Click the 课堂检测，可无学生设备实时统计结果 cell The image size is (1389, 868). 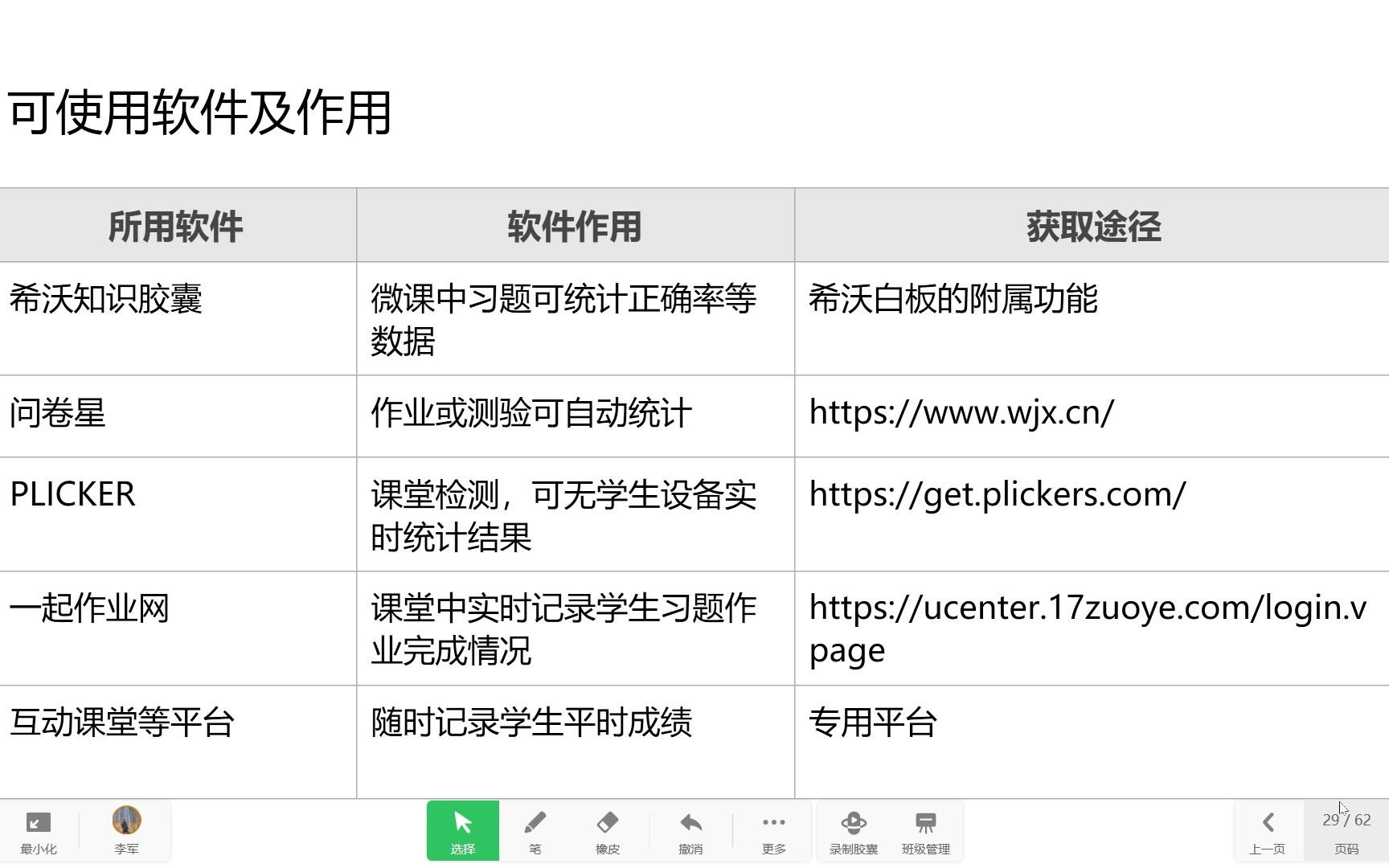(x=576, y=514)
